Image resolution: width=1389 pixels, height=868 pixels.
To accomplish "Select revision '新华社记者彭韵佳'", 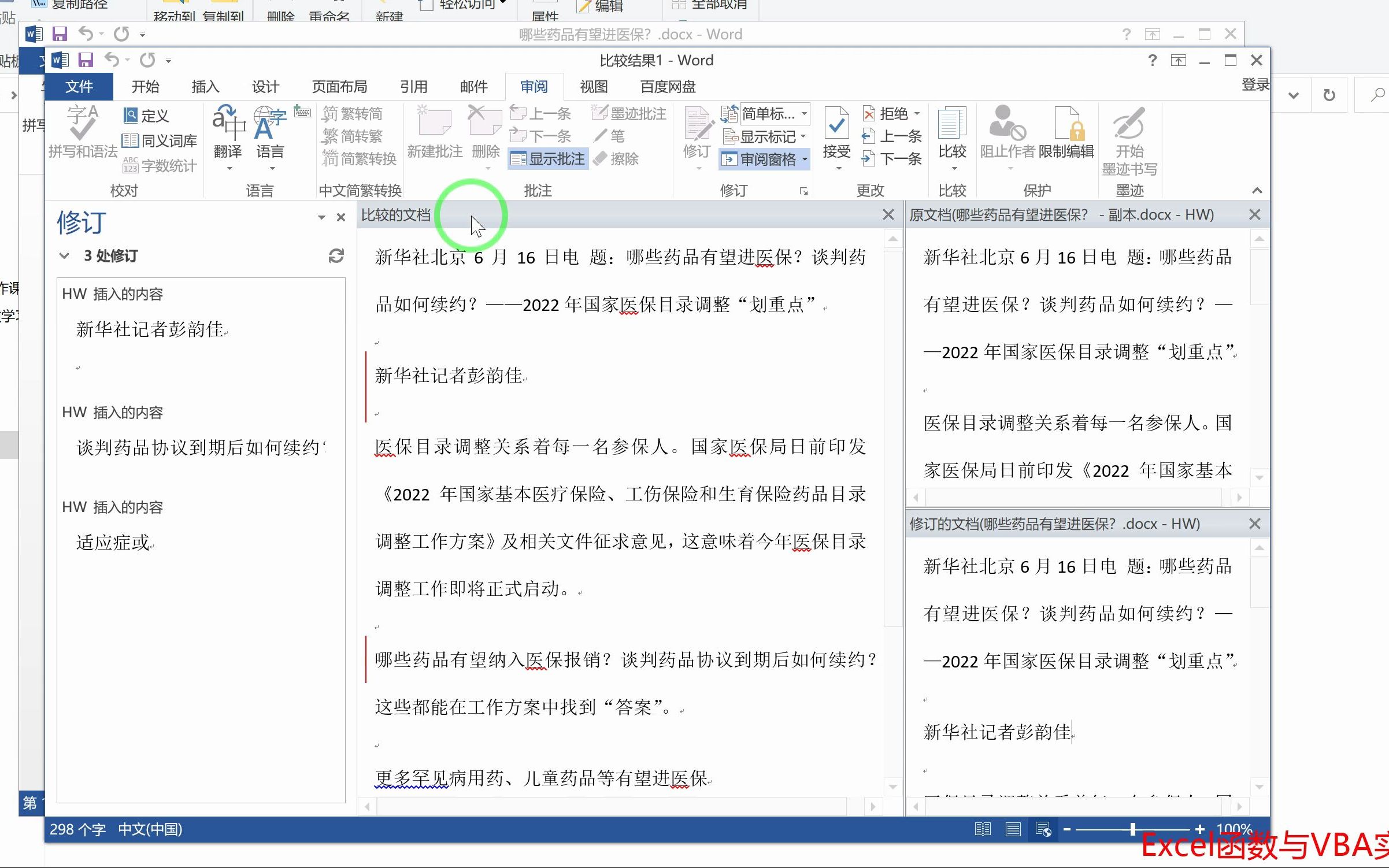I will pyautogui.click(x=150, y=329).
